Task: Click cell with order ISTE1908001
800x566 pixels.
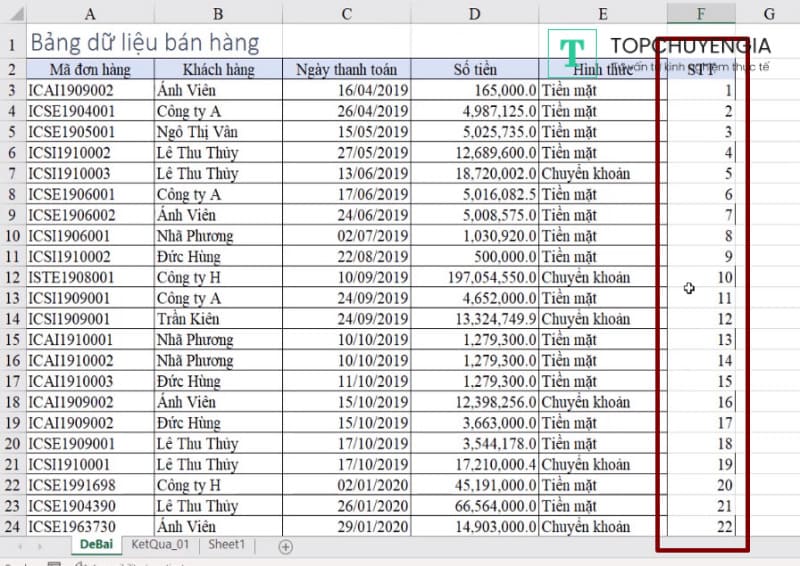Action: (x=90, y=277)
